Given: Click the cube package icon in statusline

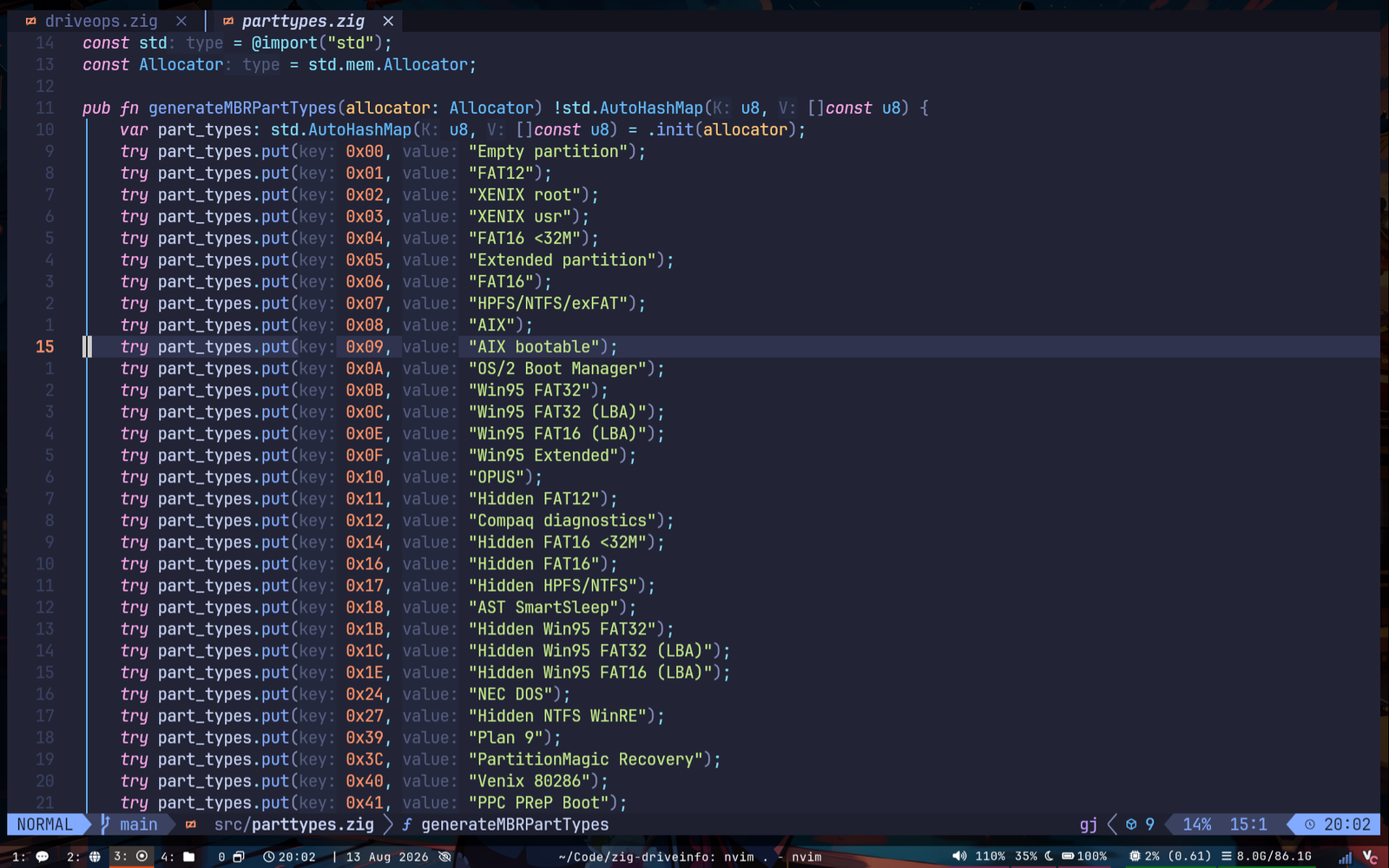Looking at the screenshot, I should (1131, 825).
